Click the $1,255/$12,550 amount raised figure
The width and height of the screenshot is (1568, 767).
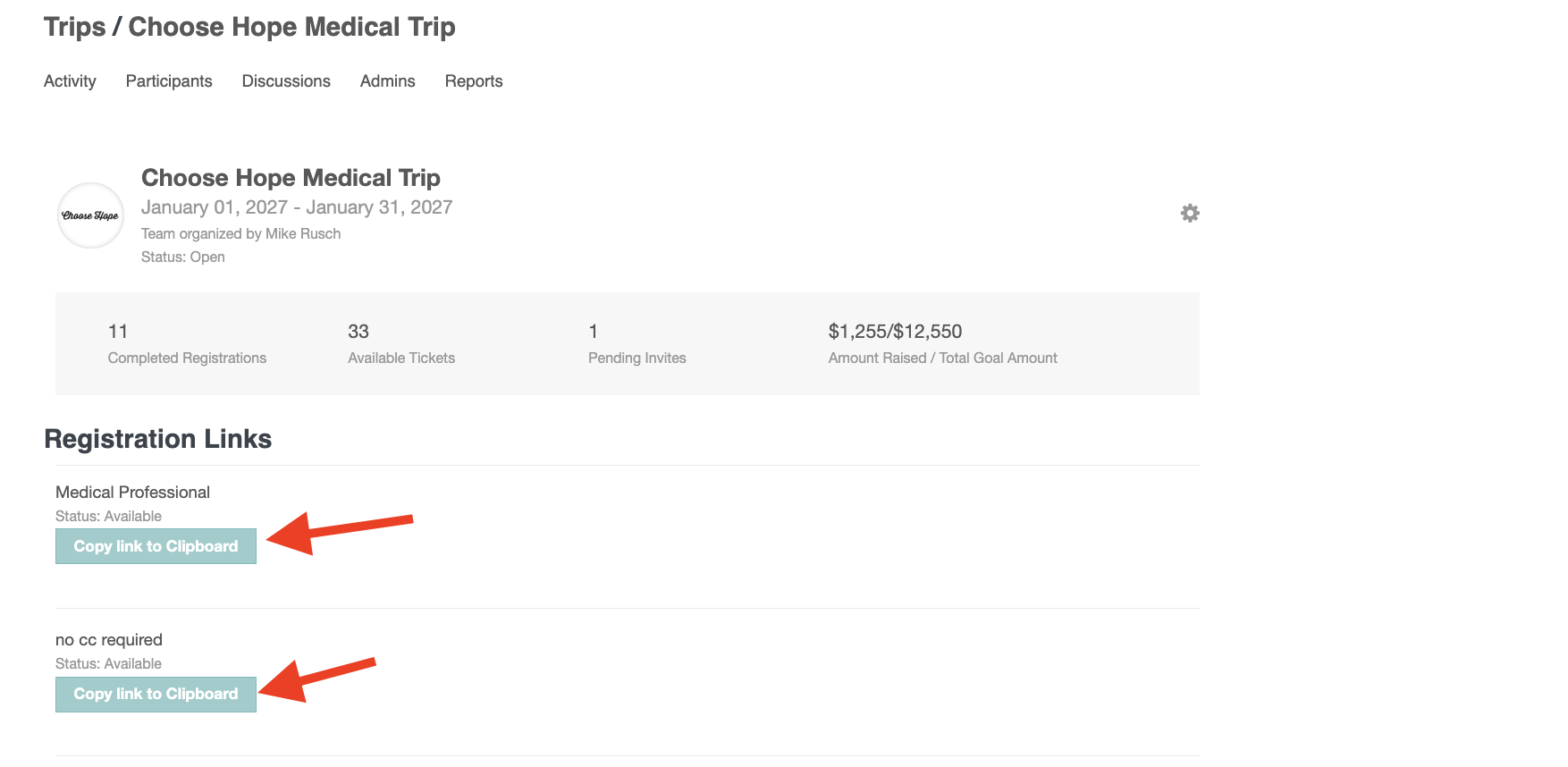coord(895,332)
